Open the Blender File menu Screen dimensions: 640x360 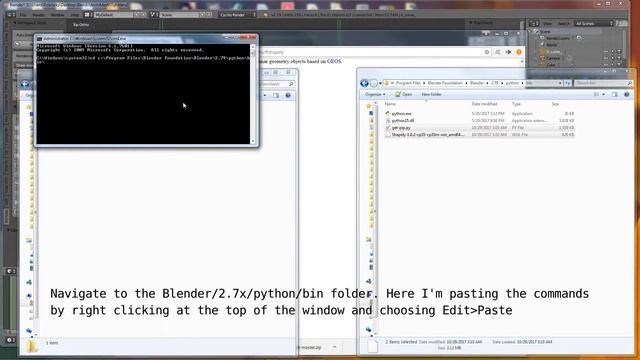coord(23,15)
